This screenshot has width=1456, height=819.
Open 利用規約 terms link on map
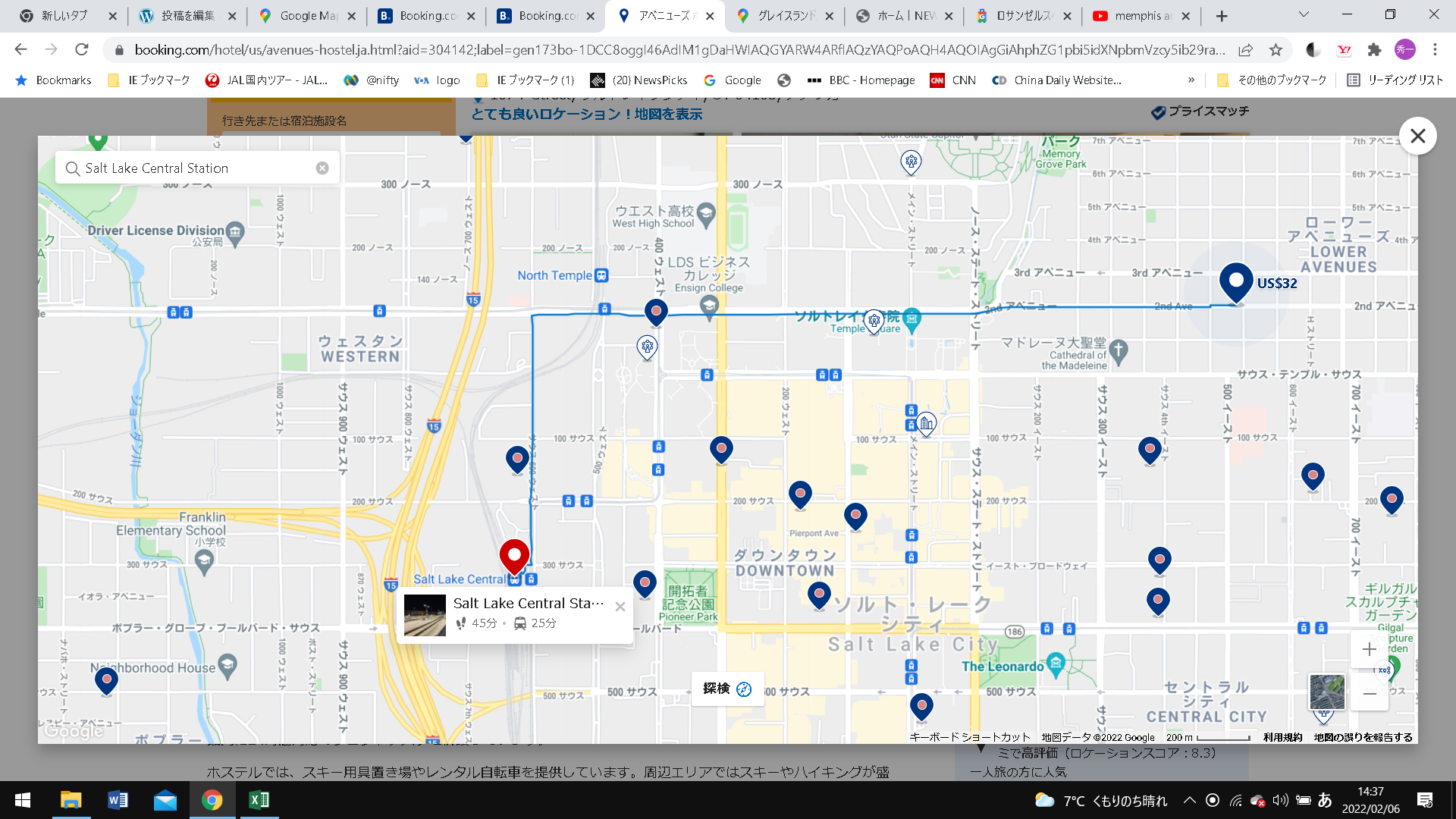click(1282, 737)
